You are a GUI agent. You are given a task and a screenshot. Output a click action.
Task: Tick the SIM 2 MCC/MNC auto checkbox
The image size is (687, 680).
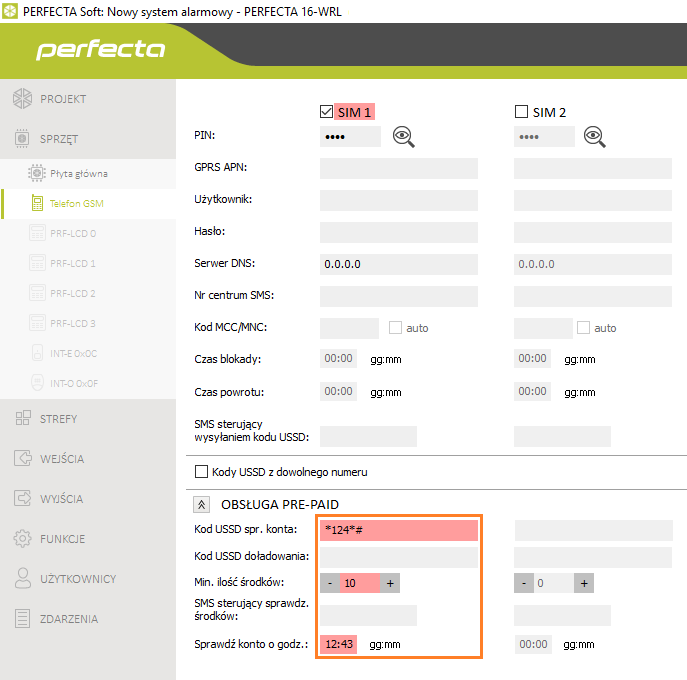(583, 327)
